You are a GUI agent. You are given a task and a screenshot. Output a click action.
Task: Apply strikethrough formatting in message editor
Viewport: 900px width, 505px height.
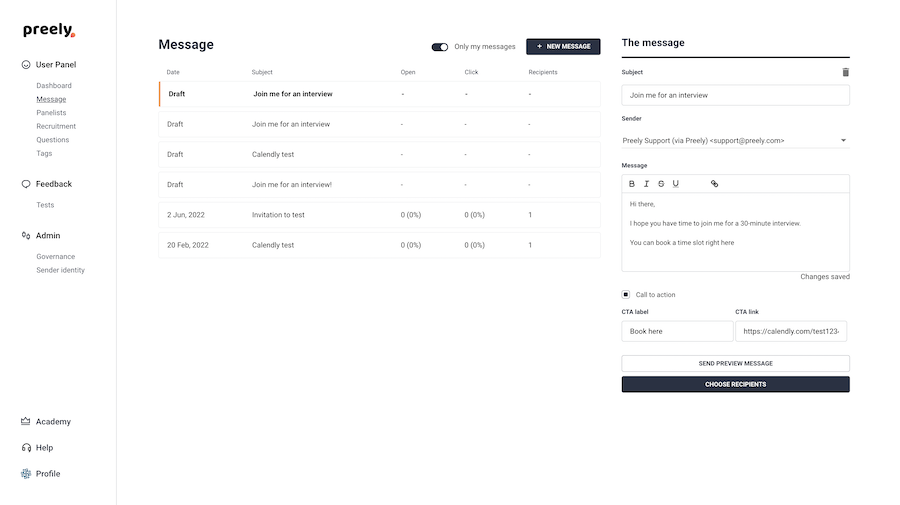[x=661, y=184]
